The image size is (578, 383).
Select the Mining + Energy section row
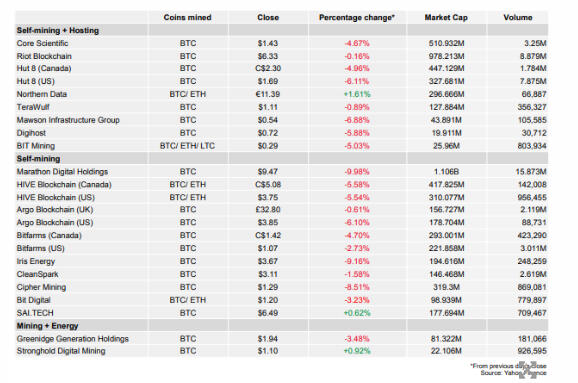pyautogui.click(x=282, y=326)
